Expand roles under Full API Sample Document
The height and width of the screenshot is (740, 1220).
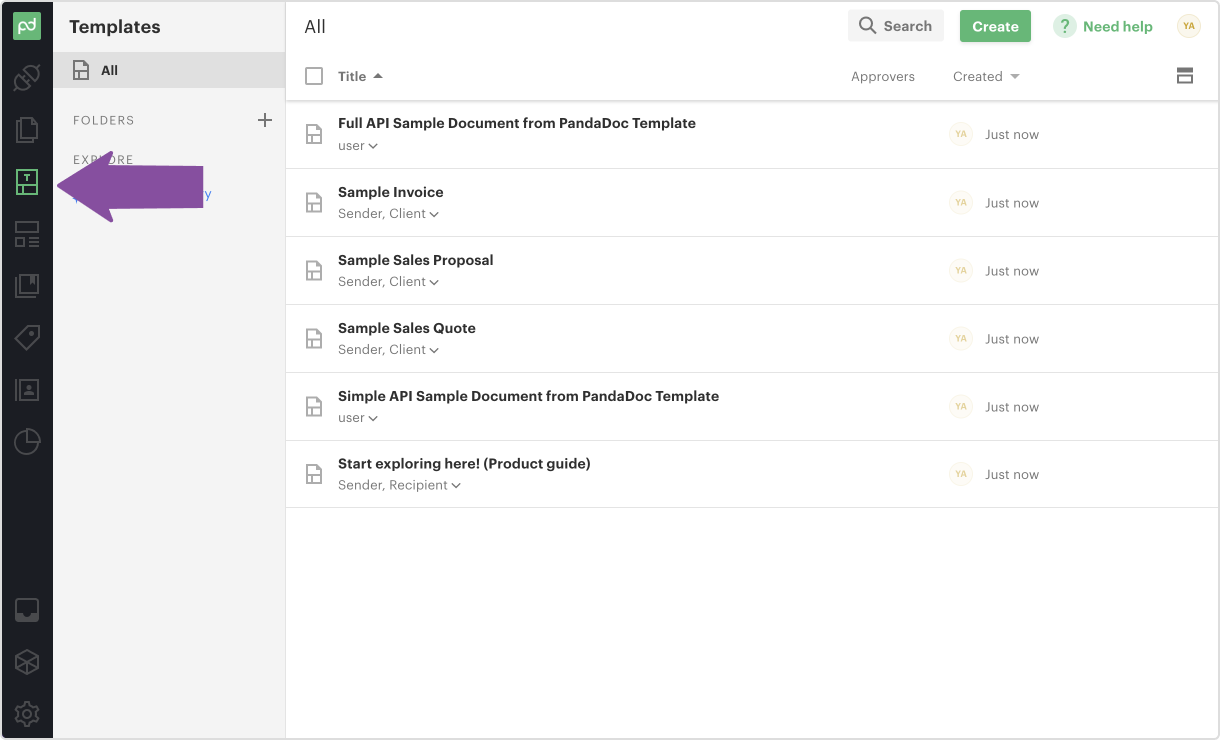[358, 146]
